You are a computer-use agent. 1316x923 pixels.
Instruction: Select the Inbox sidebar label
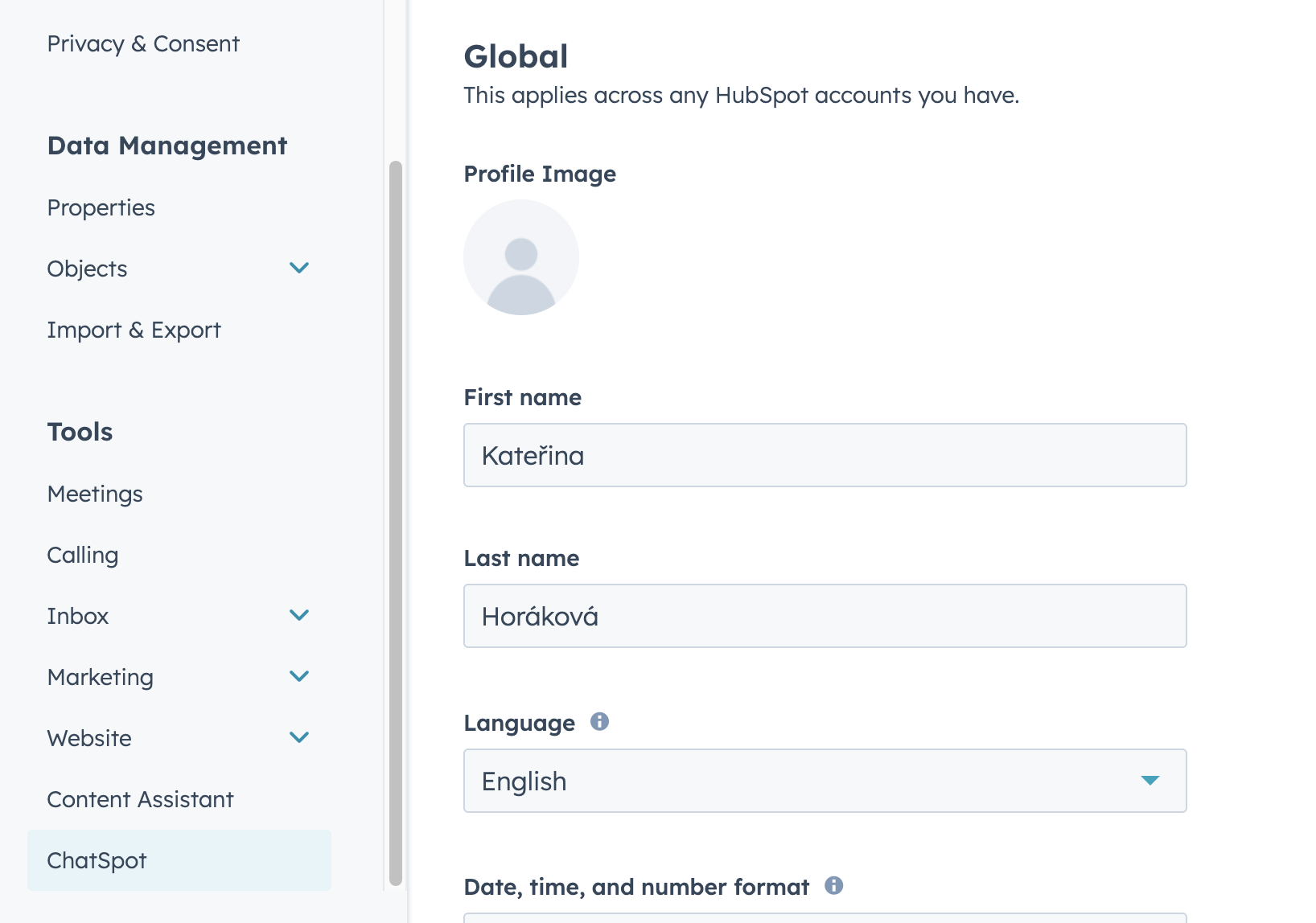click(x=77, y=616)
